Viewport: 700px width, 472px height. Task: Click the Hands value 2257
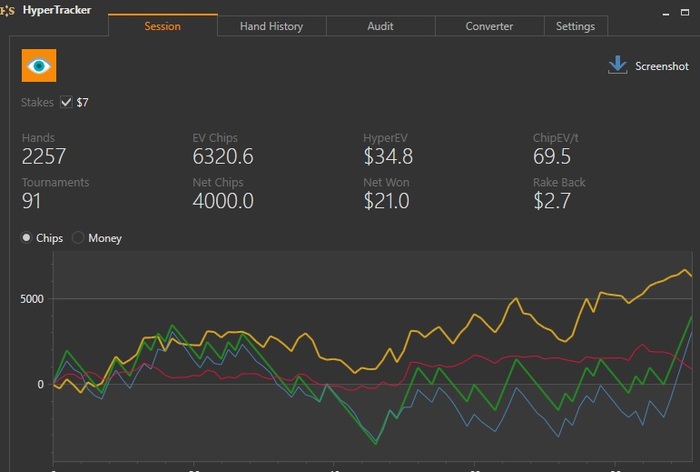coord(44,156)
